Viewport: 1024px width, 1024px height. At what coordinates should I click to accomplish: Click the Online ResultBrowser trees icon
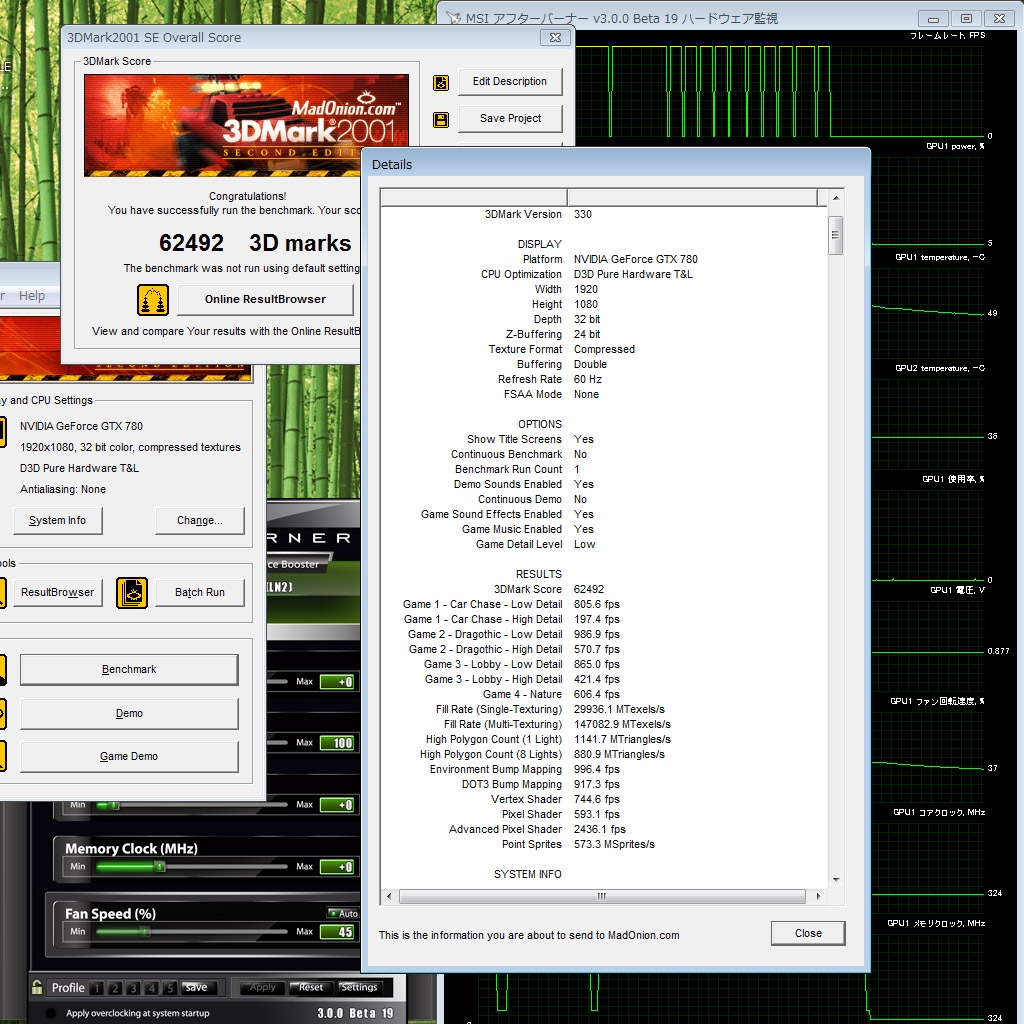(x=153, y=299)
